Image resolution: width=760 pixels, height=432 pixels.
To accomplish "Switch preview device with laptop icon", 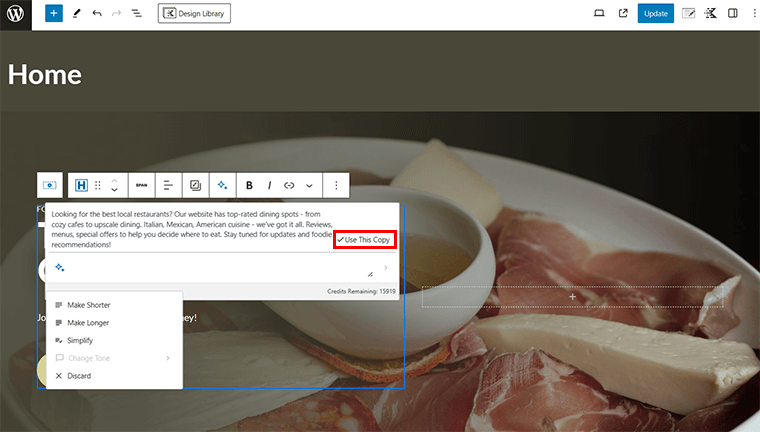I will click(x=599, y=14).
